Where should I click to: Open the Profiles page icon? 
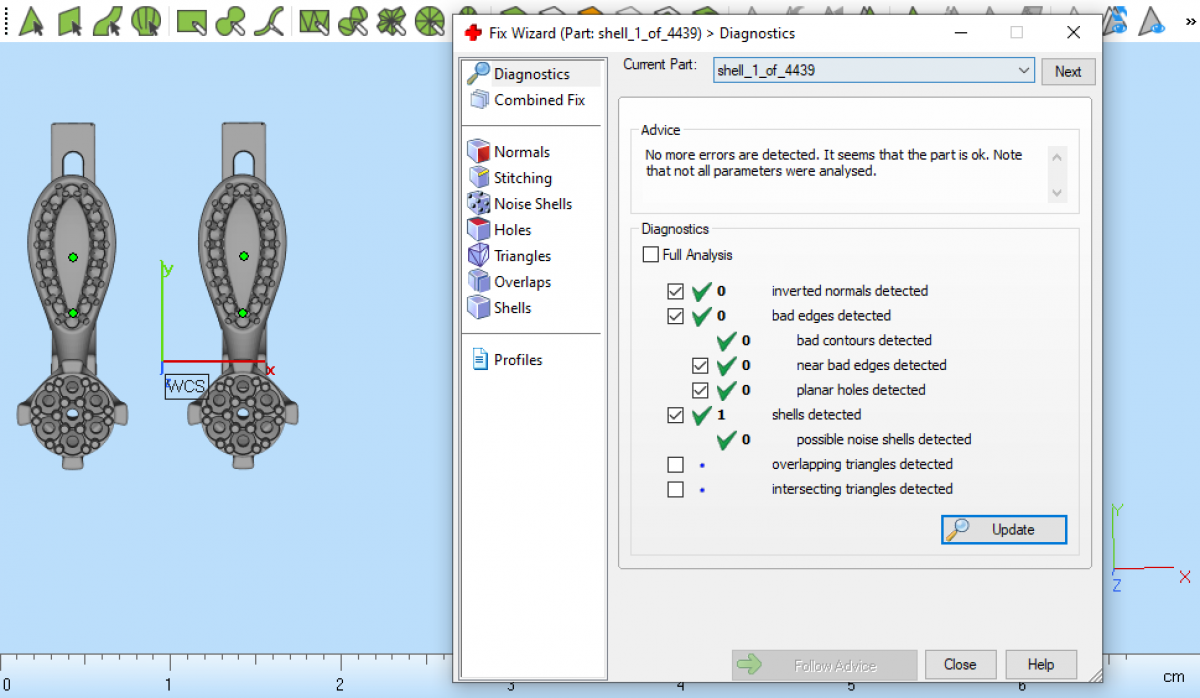[x=479, y=360]
